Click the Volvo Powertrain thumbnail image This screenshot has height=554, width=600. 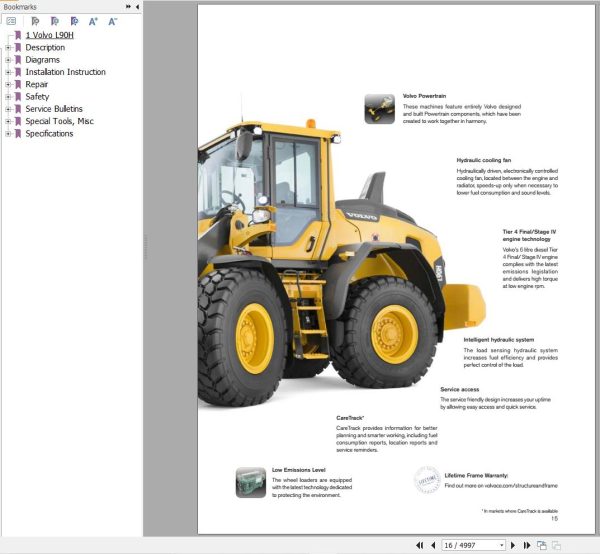(379, 109)
